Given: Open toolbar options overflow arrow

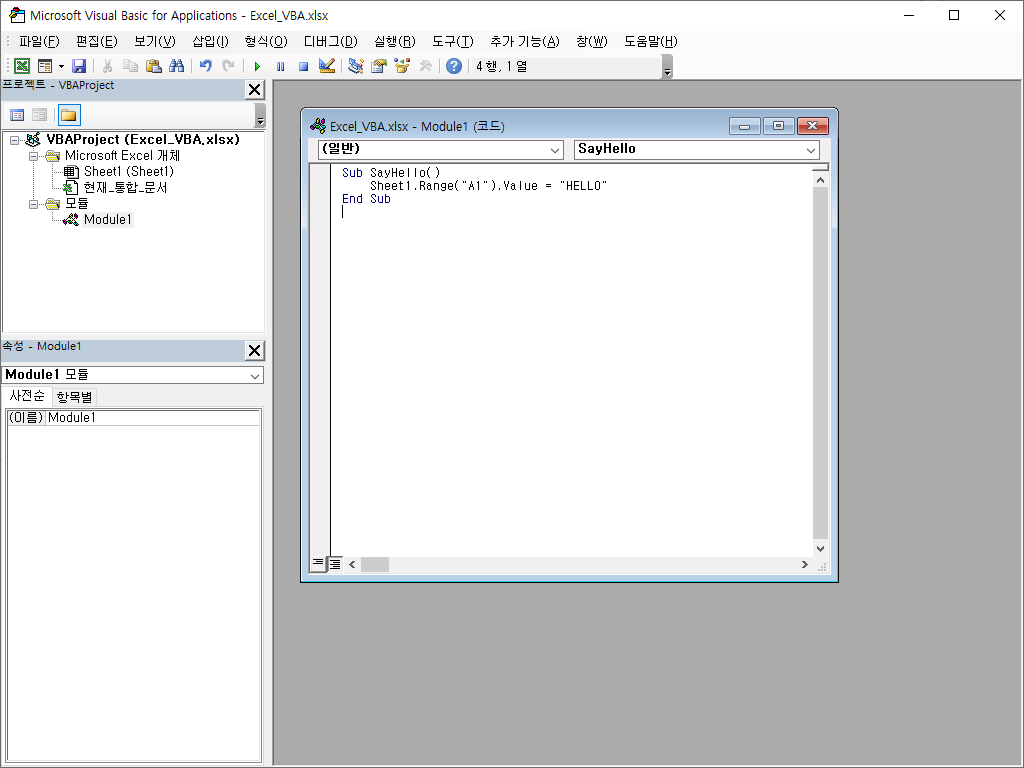Looking at the screenshot, I should [x=667, y=67].
